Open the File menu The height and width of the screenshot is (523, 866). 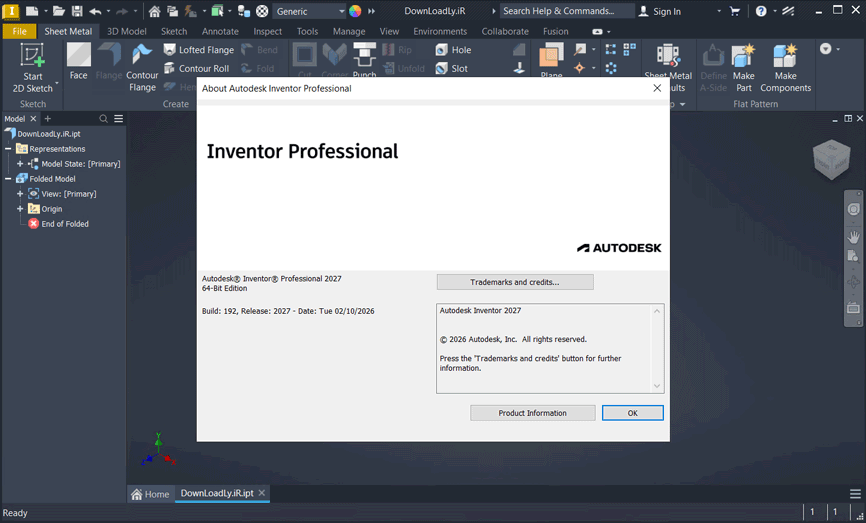tap(19, 31)
